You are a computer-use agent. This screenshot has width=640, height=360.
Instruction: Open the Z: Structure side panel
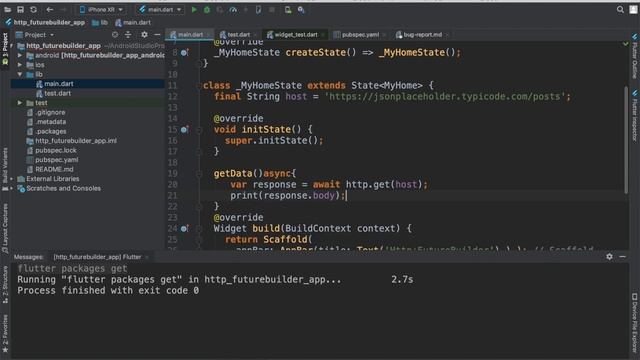(x=5, y=284)
